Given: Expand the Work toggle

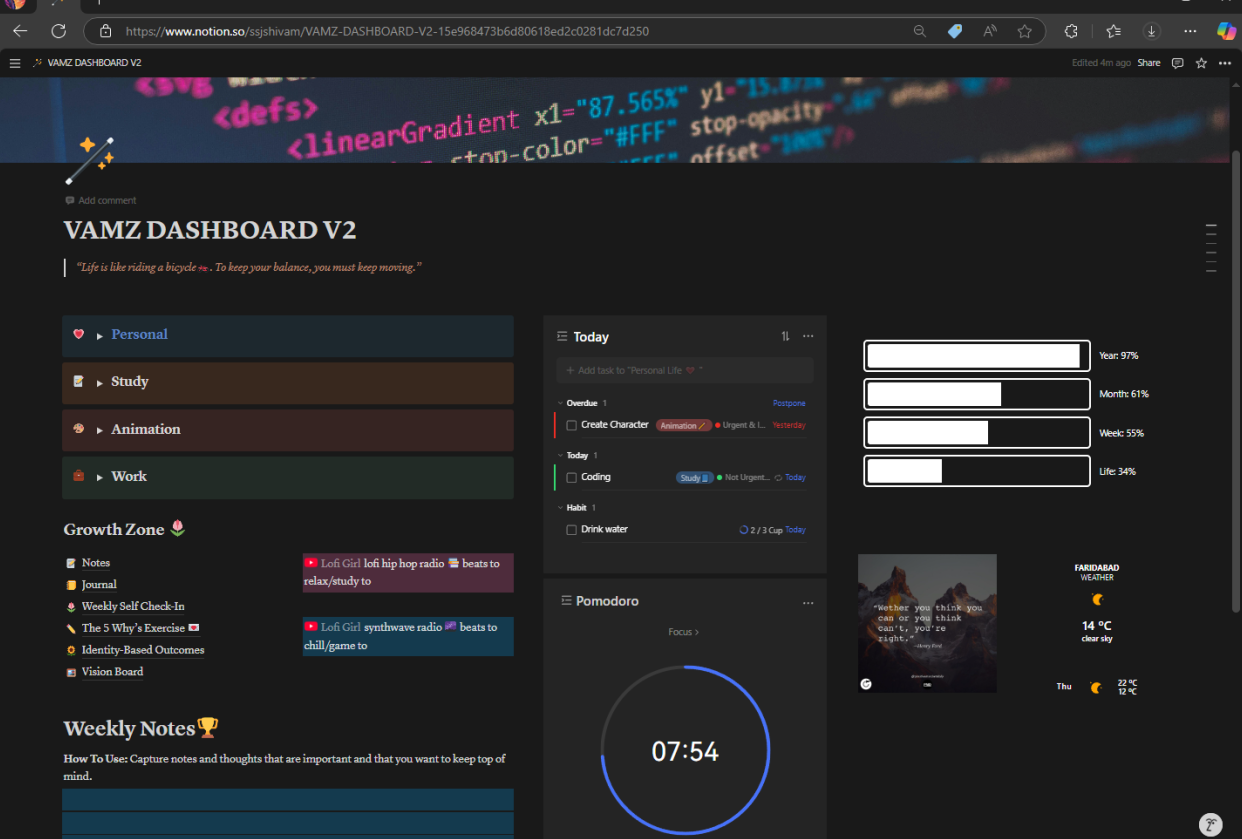Looking at the screenshot, I should tap(100, 478).
